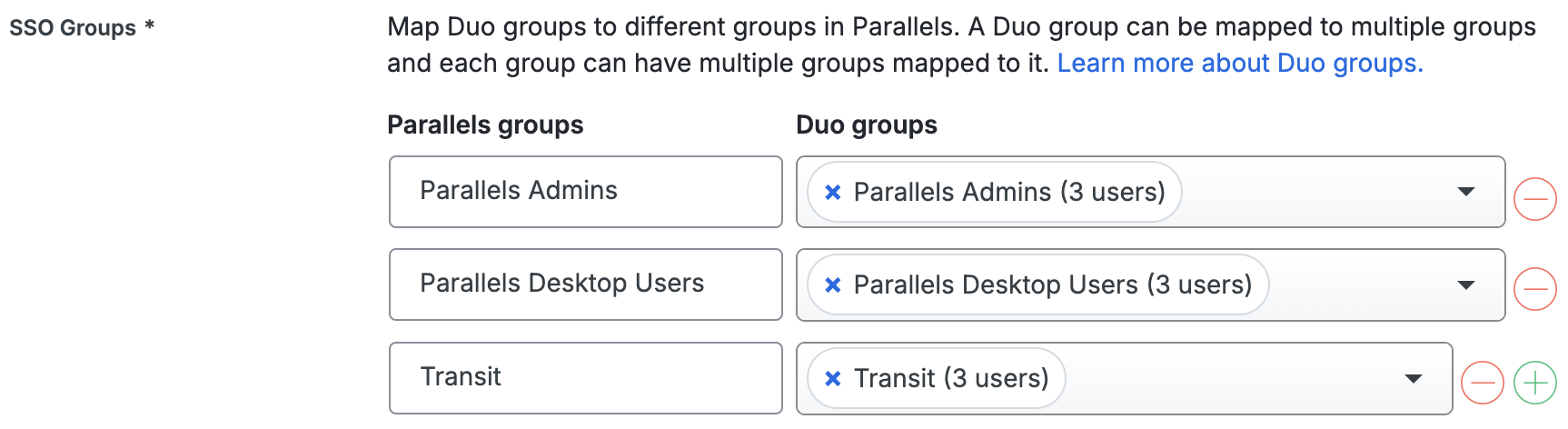Delete the Parallels Desktop Users (3 users) chip
Screen dimensions: 1568x429
tap(832, 285)
